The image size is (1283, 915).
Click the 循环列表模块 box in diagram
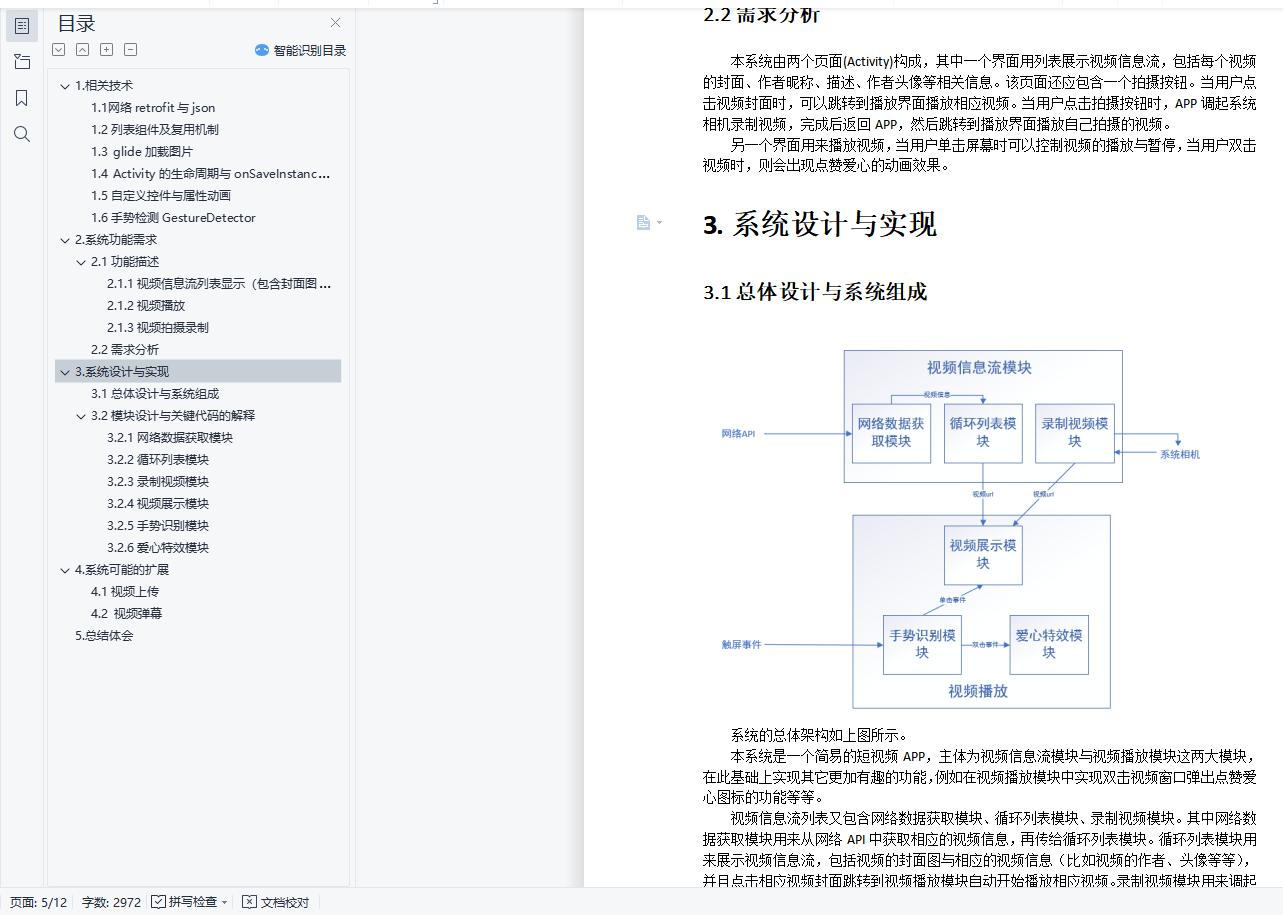(x=983, y=433)
